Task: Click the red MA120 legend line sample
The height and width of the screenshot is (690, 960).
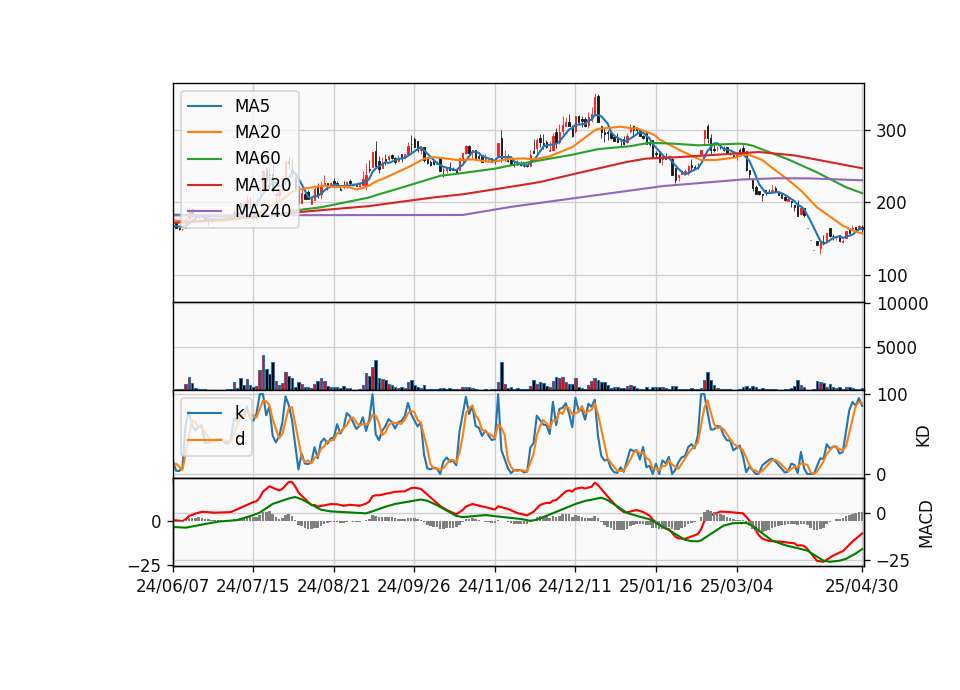Action: click(x=204, y=184)
